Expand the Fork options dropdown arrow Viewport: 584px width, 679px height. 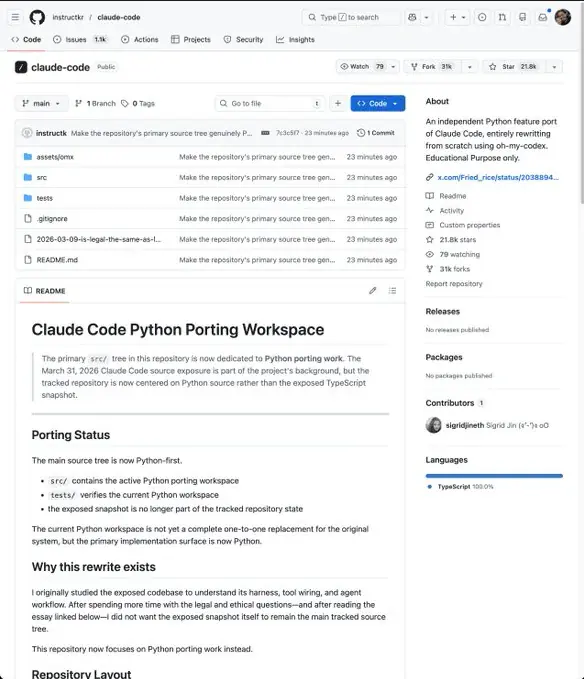pos(470,67)
